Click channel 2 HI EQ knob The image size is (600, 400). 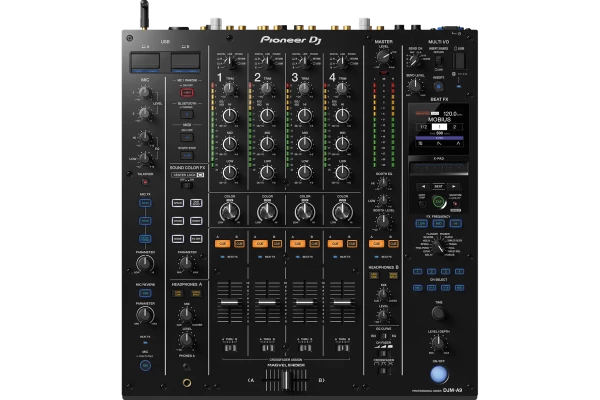[x=267, y=116]
